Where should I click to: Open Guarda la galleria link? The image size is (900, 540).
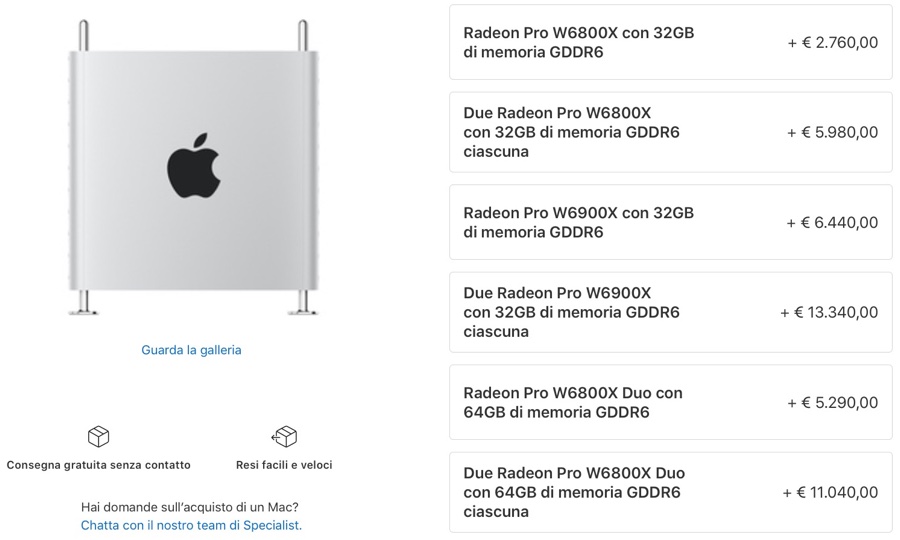[191, 350]
